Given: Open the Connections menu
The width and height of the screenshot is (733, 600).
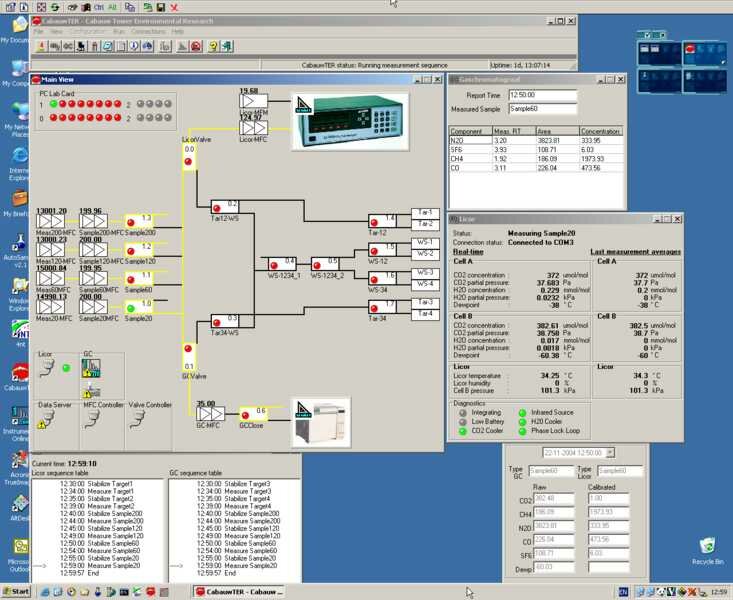Looking at the screenshot, I should click(x=148, y=31).
